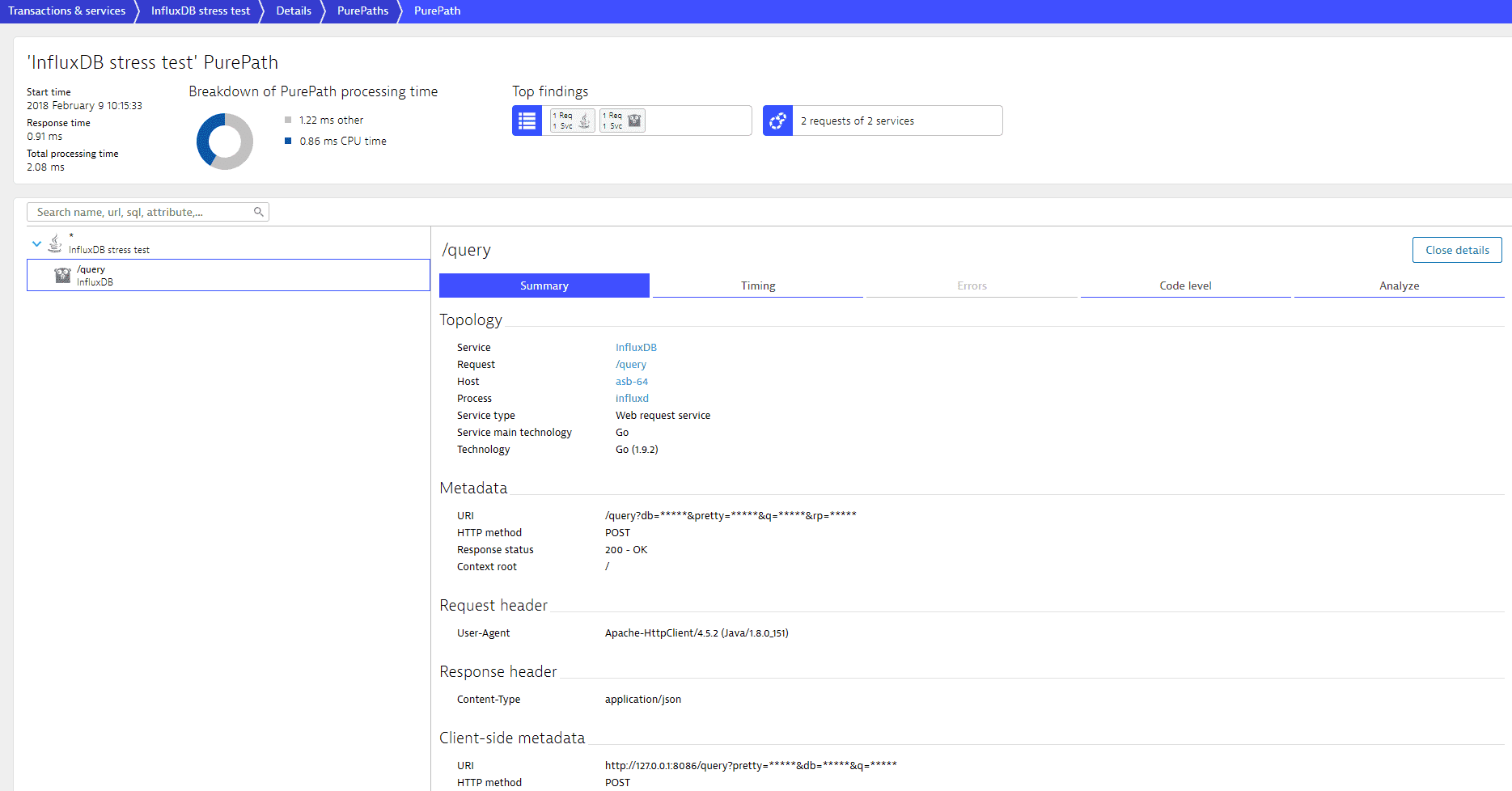The height and width of the screenshot is (791, 1512).
Task: Go to InfluxDB stress test breadcrumb
Action: pos(201,11)
